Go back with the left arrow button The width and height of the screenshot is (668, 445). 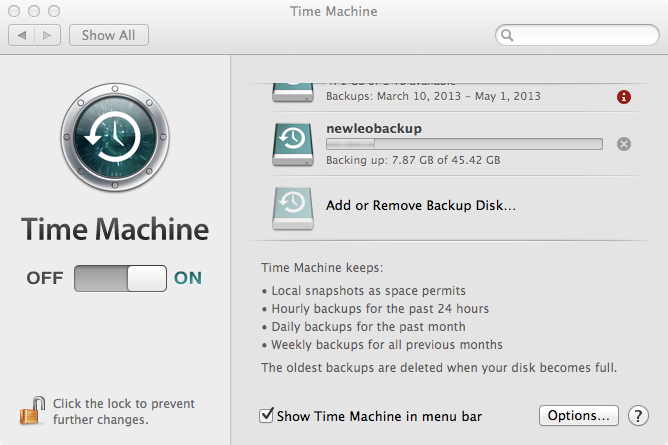tap(22, 35)
